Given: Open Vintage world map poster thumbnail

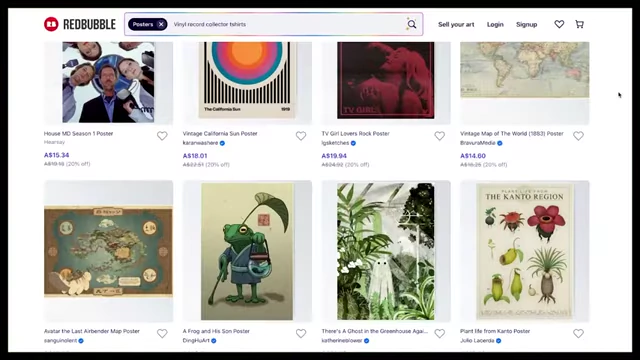Looking at the screenshot, I should coord(524,83).
